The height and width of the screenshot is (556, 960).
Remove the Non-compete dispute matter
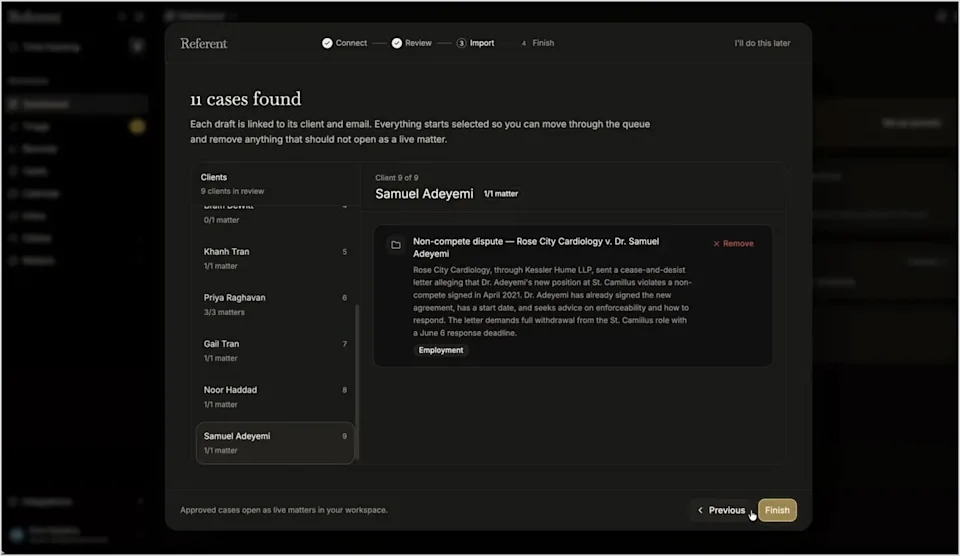click(733, 244)
